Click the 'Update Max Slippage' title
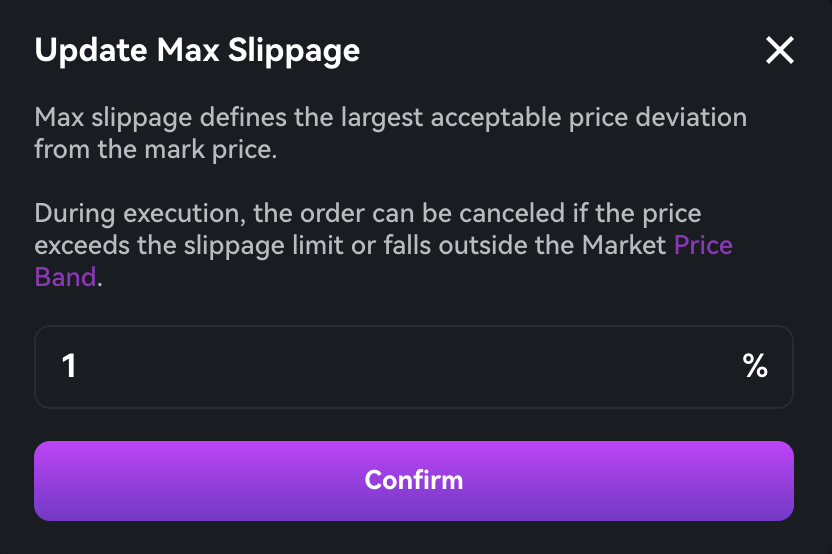 pyautogui.click(x=197, y=50)
